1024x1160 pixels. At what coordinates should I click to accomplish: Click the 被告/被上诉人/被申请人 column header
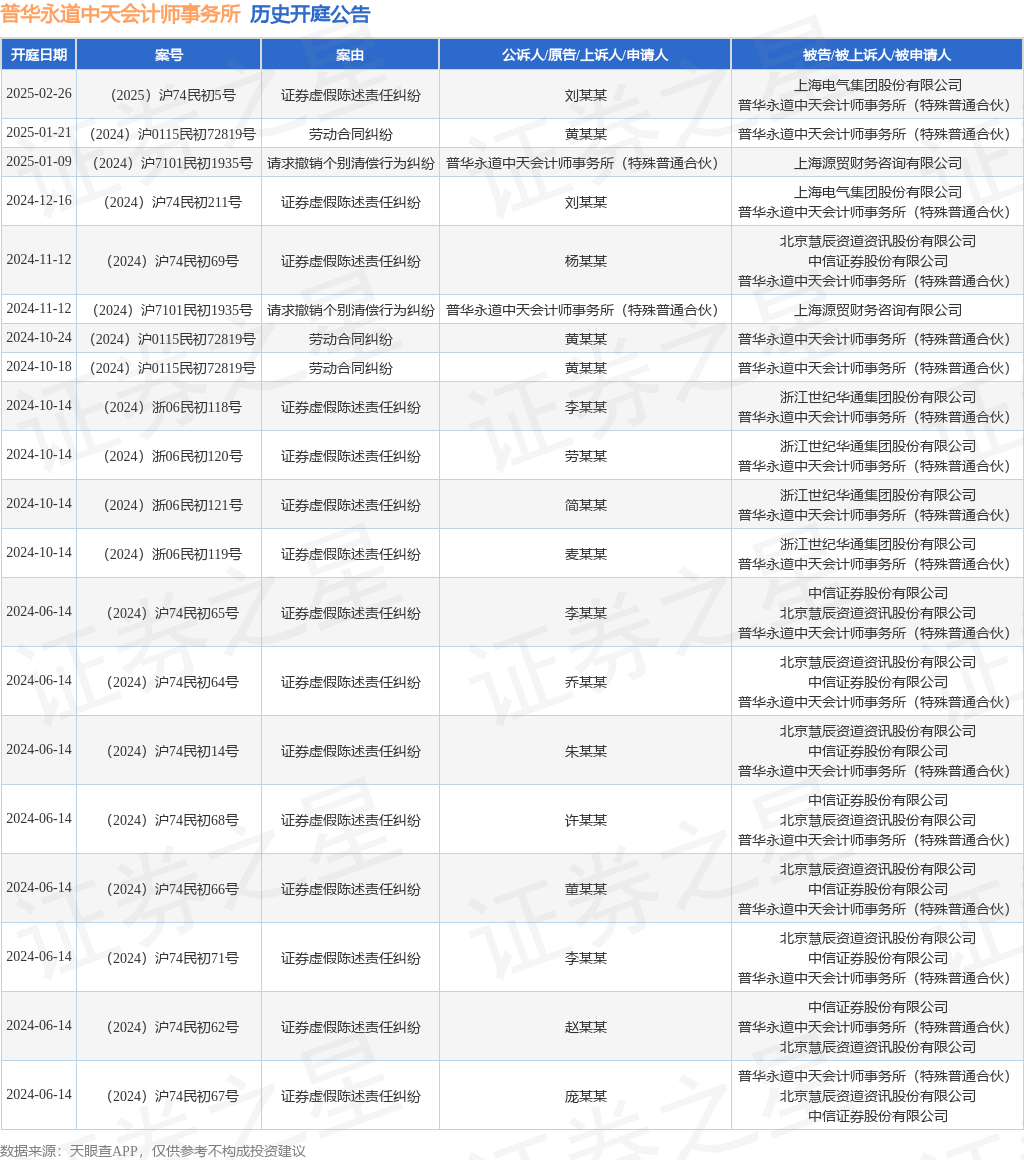877,55
